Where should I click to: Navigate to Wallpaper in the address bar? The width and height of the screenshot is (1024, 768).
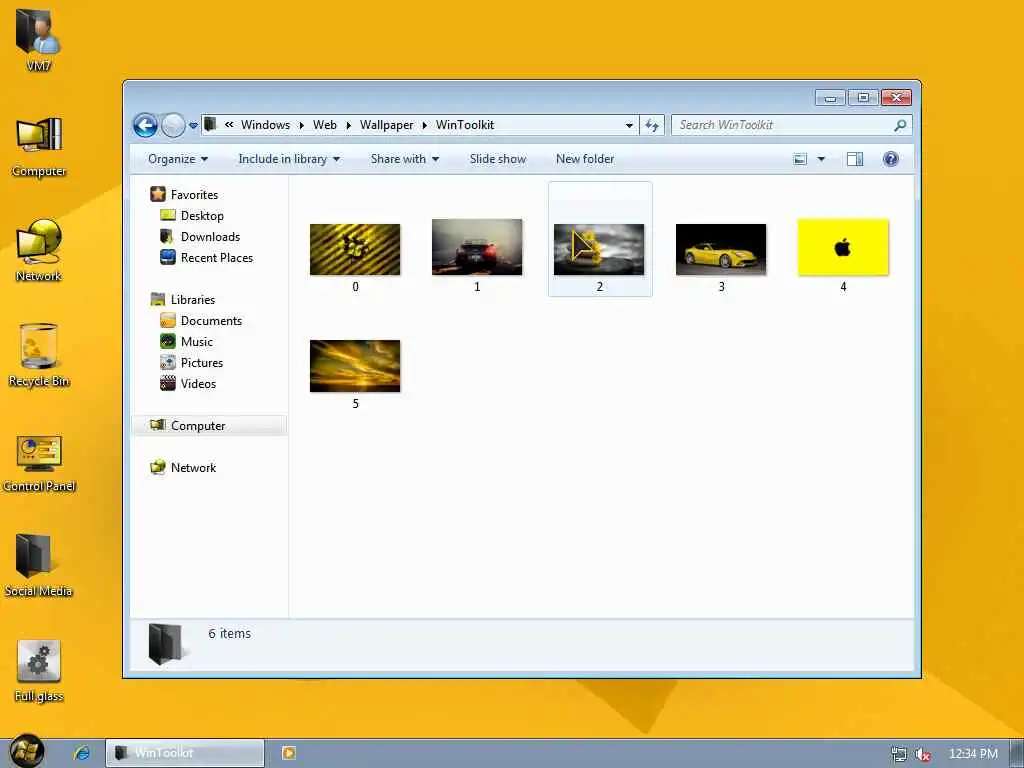coord(387,125)
